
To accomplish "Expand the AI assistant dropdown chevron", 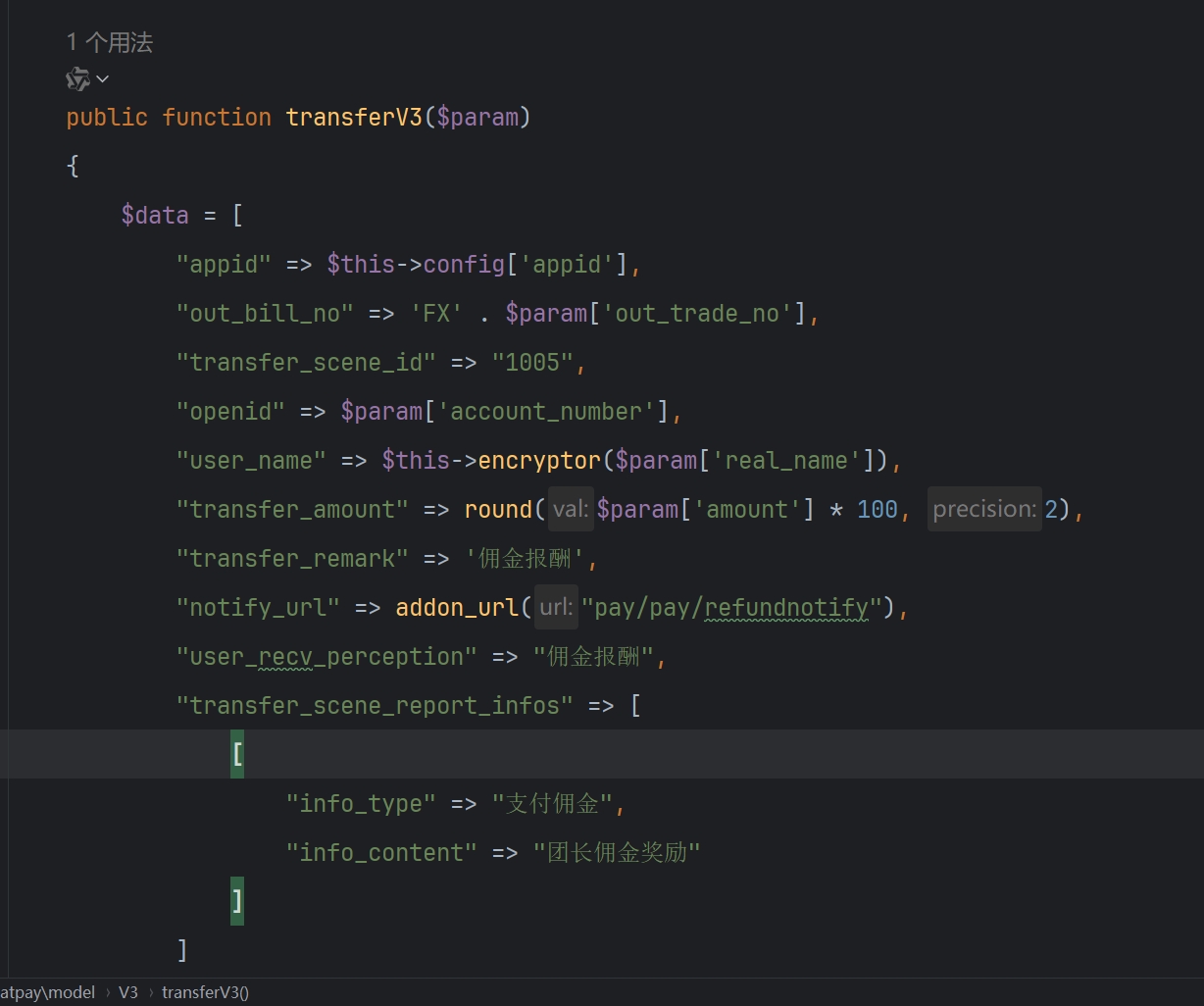I will [103, 78].
